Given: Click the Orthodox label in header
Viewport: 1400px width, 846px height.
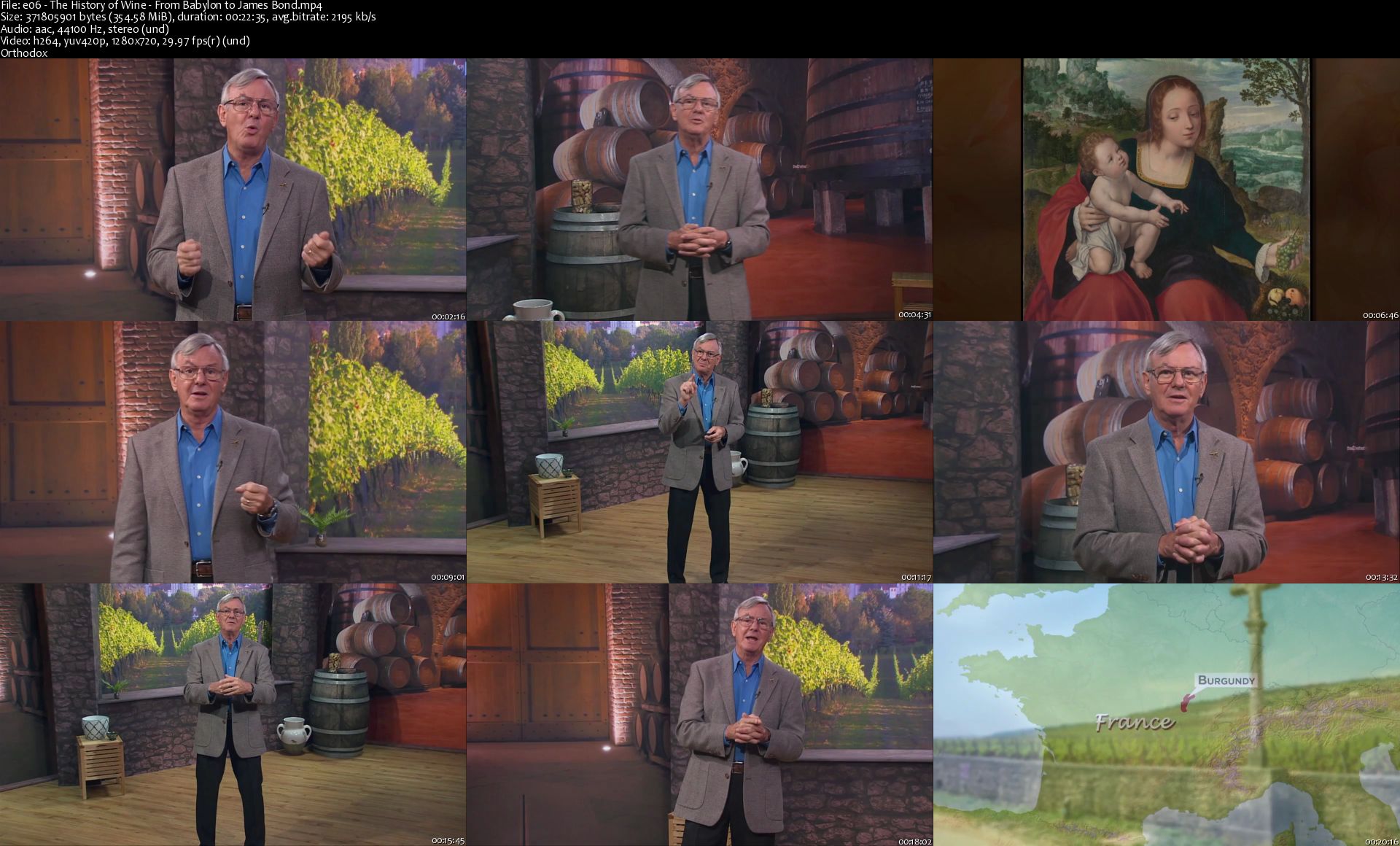Looking at the screenshot, I should click(x=24, y=53).
